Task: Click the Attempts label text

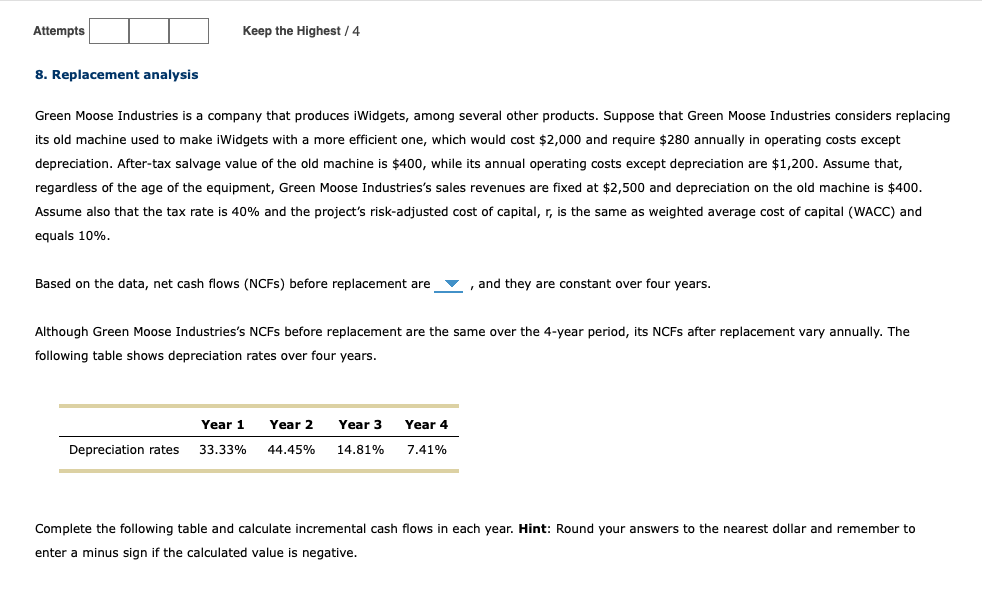Action: 57,31
